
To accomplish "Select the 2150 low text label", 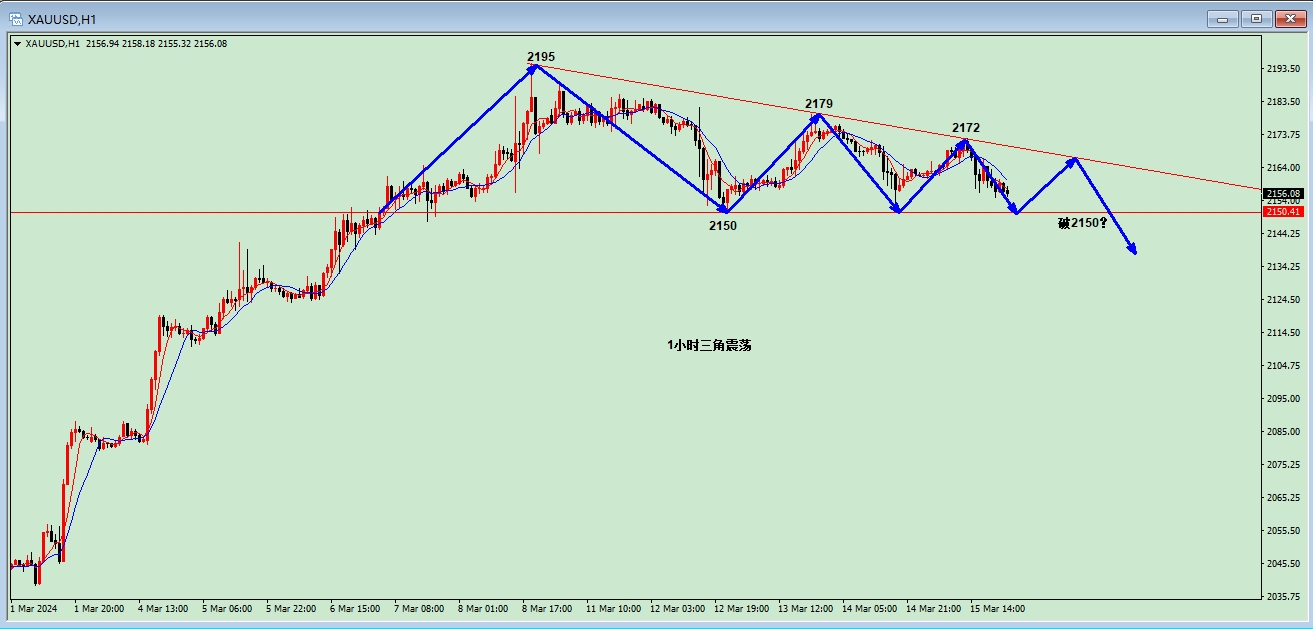I will click(723, 226).
